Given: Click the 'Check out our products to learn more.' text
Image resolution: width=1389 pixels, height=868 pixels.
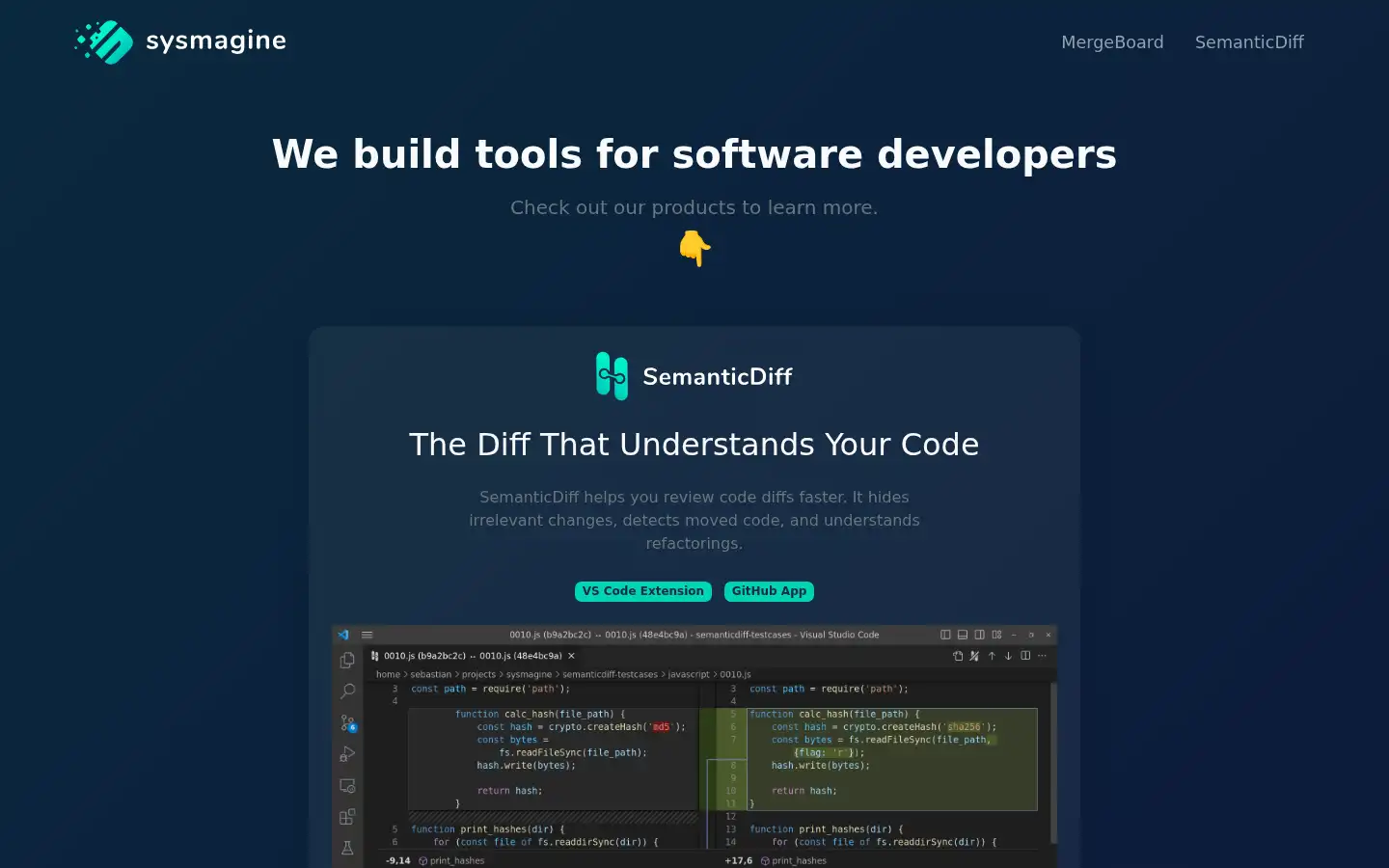Looking at the screenshot, I should (694, 207).
